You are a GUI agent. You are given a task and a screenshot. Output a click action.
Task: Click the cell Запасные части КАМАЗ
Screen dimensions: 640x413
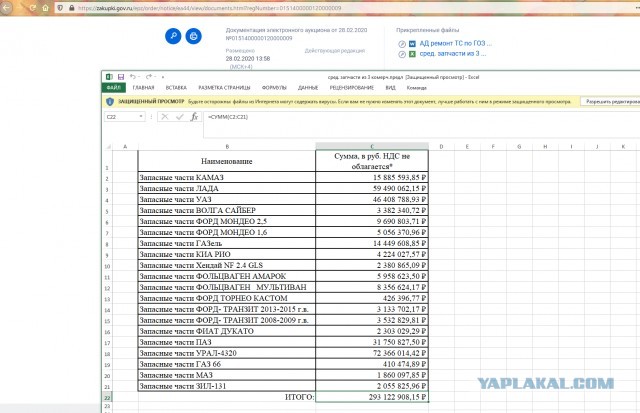click(x=227, y=177)
